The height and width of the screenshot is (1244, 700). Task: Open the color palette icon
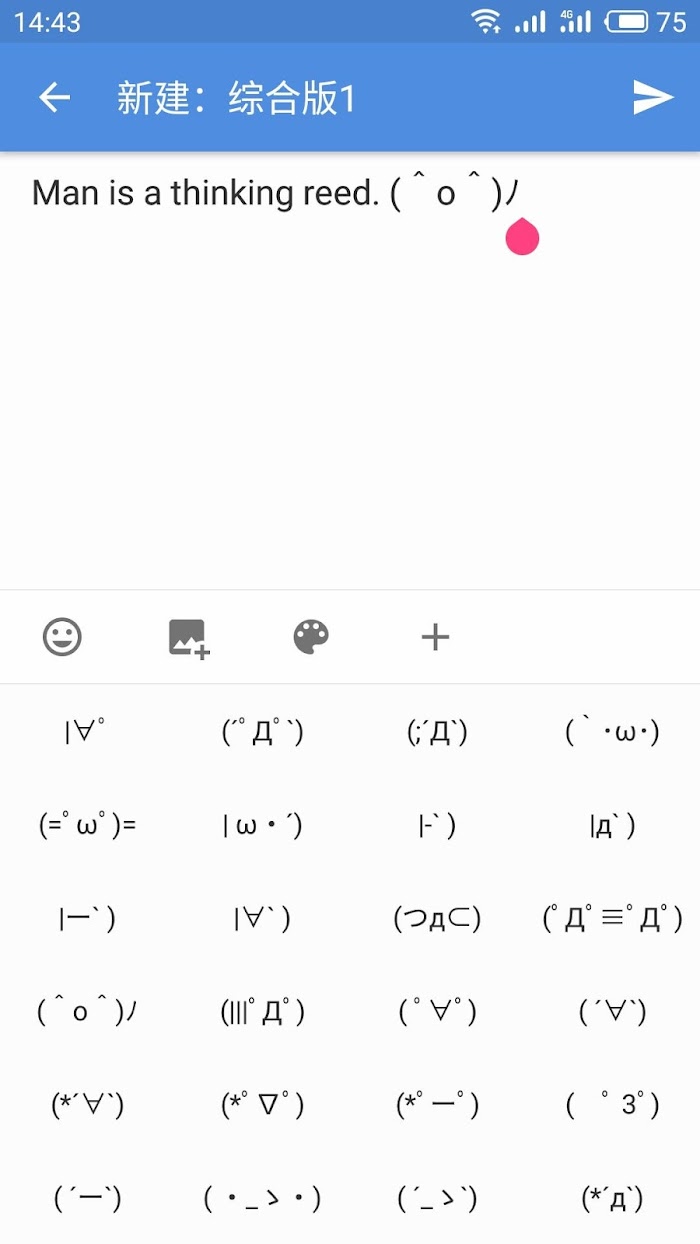click(311, 637)
